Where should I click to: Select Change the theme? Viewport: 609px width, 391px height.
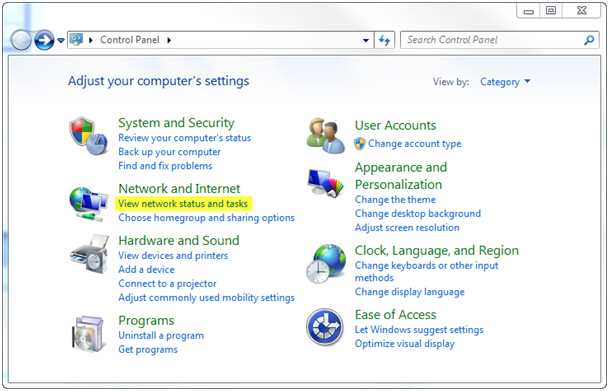click(x=395, y=200)
